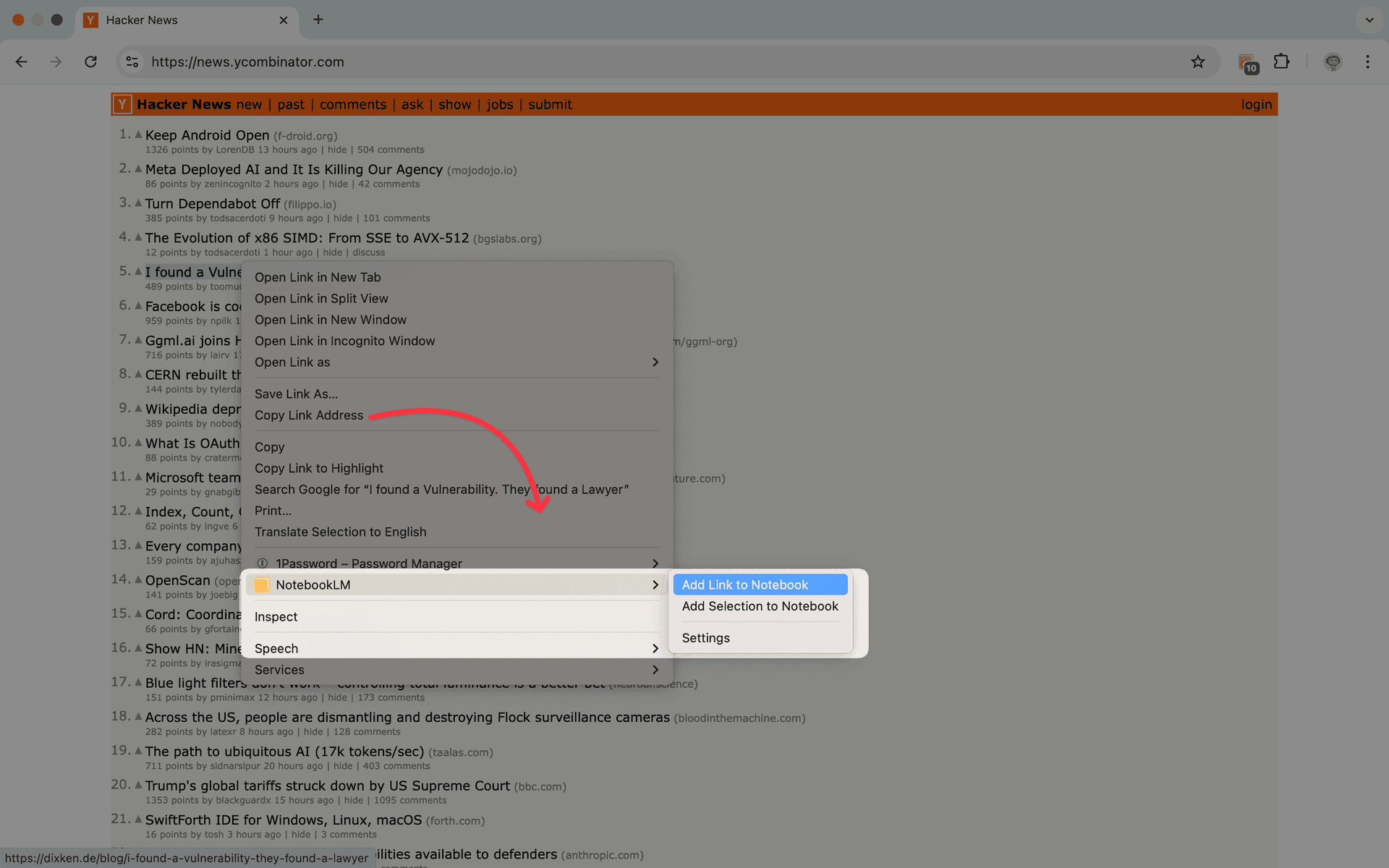Click the reload page icon
The image size is (1389, 868).
pyautogui.click(x=90, y=62)
